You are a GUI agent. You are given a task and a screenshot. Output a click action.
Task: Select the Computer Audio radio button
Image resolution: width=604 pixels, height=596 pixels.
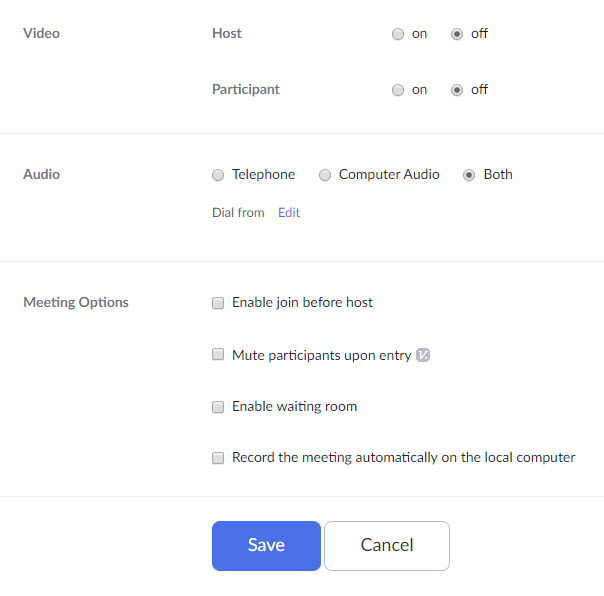click(325, 175)
